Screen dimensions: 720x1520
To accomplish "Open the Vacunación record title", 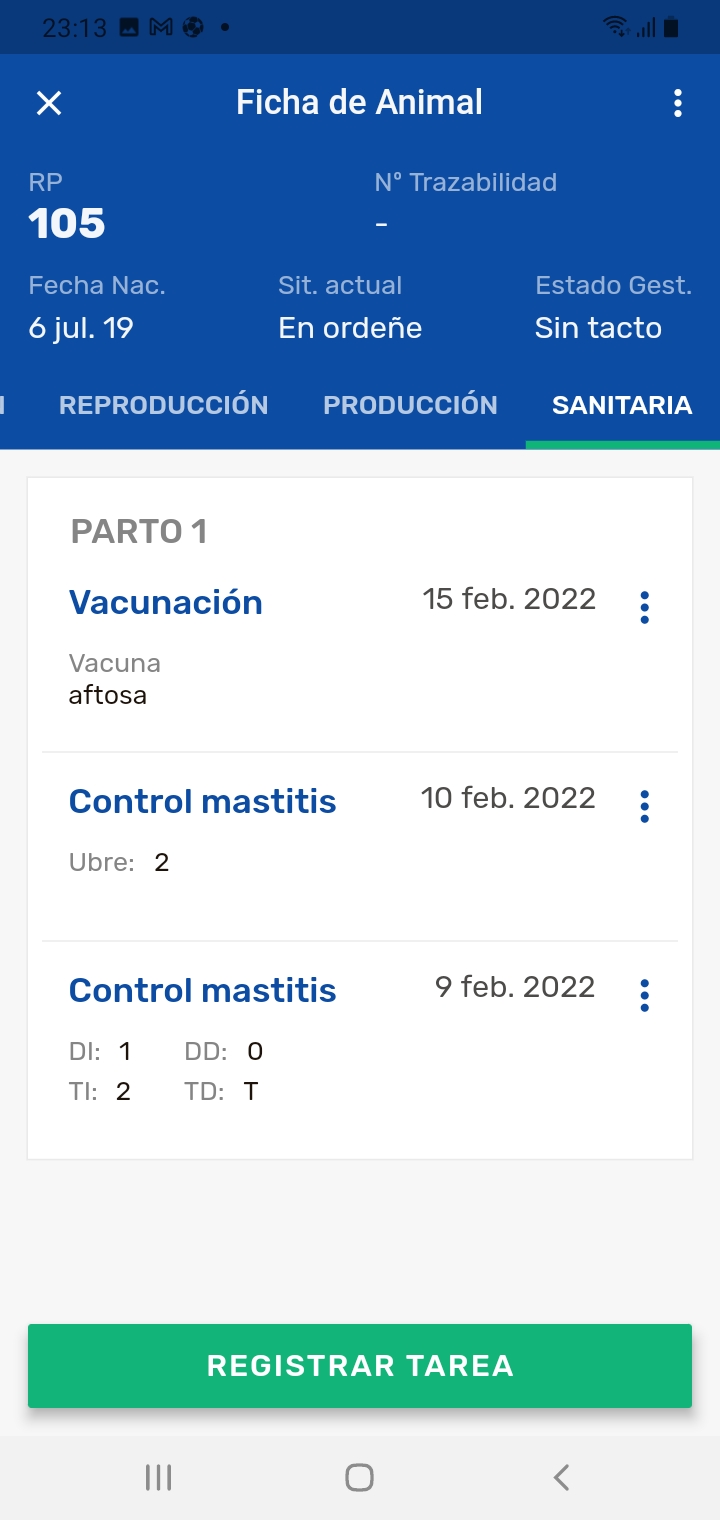I will coord(166,603).
